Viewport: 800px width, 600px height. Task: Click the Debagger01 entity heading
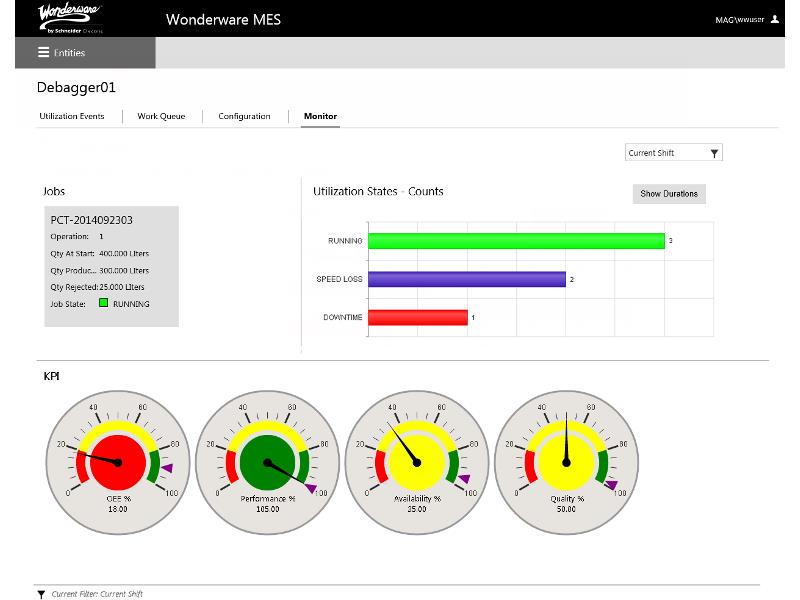(77, 88)
